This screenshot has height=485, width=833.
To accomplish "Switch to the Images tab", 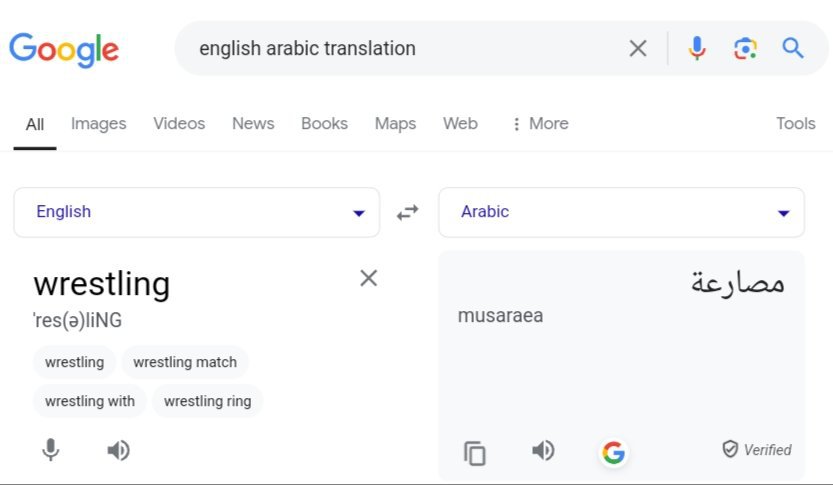I will [98, 124].
